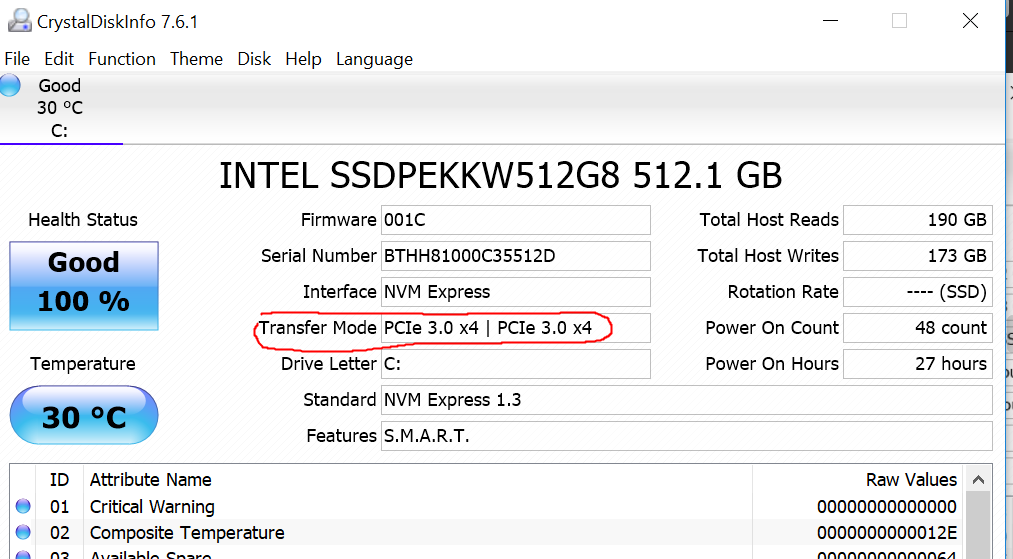This screenshot has width=1013, height=559.
Task: Click the scroll up arrow of attribute list
Action: coord(978,480)
